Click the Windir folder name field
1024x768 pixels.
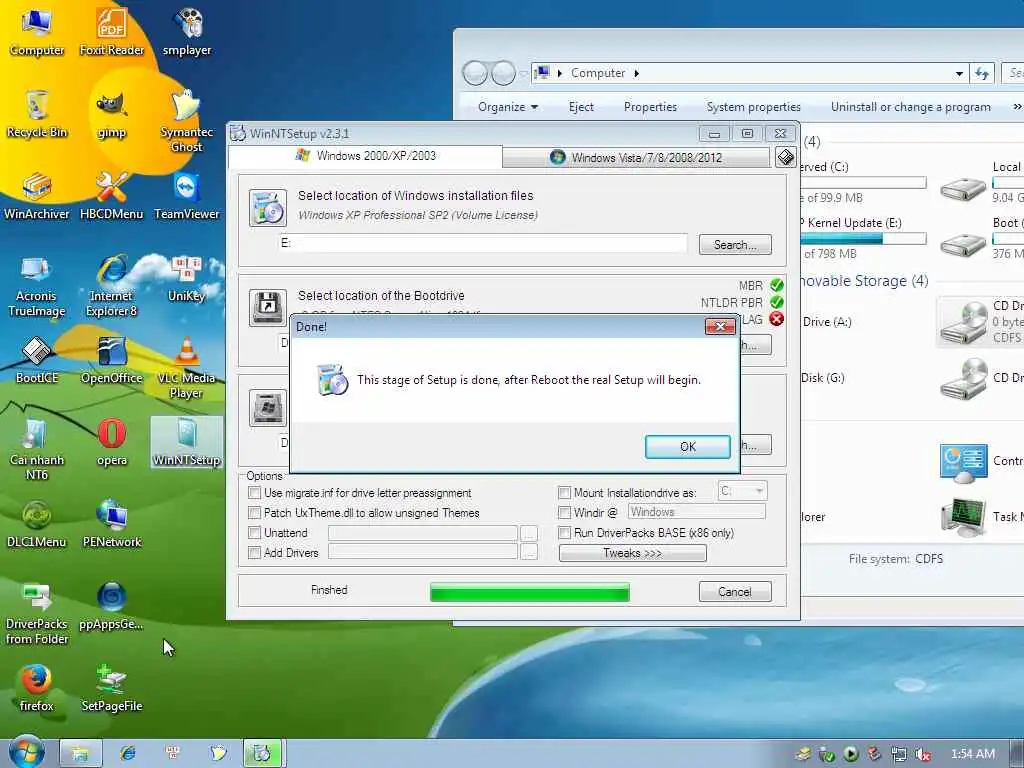pos(696,512)
